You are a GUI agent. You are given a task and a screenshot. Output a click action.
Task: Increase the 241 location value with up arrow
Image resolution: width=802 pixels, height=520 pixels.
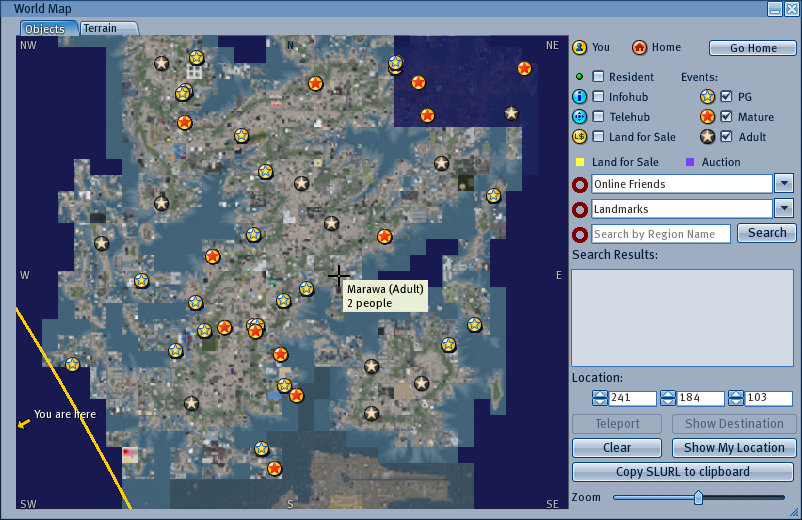[x=599, y=394]
